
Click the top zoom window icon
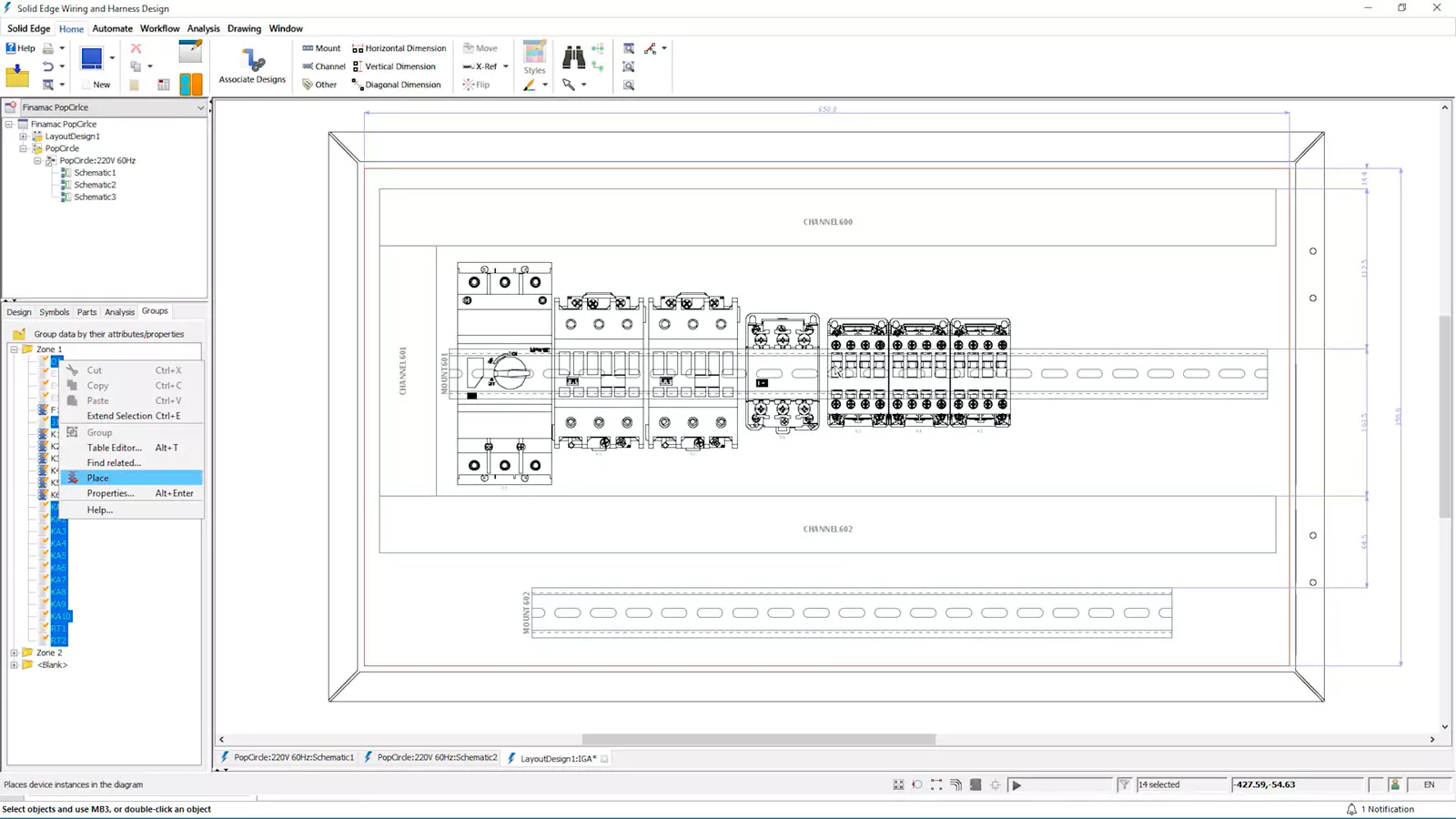tap(629, 48)
